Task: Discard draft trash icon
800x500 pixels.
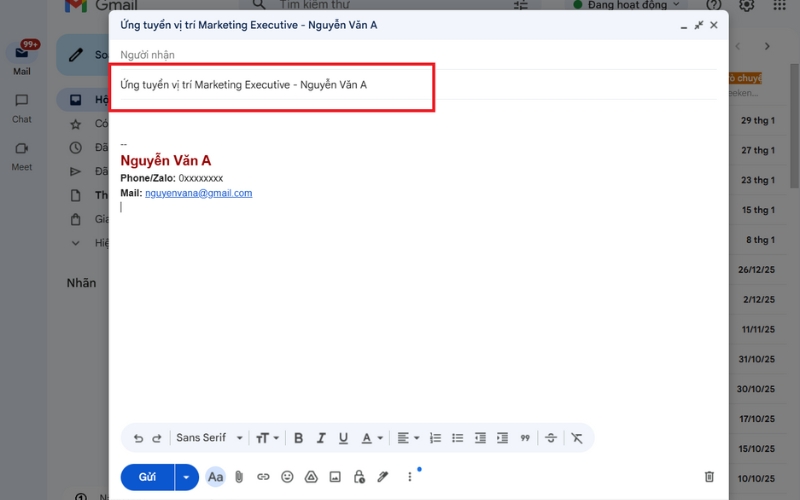Action: click(709, 477)
